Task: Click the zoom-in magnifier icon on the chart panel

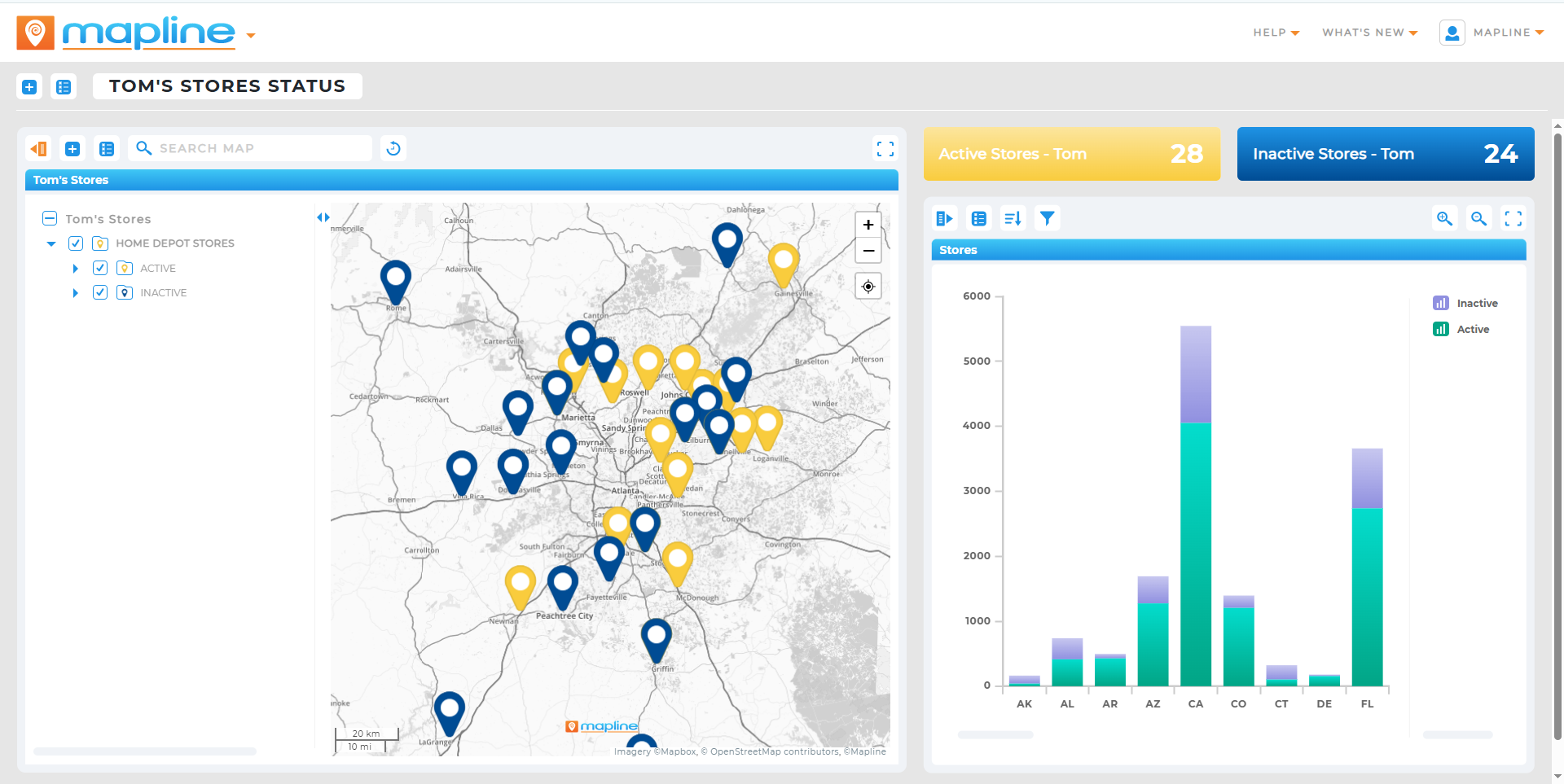Action: 1445,218
